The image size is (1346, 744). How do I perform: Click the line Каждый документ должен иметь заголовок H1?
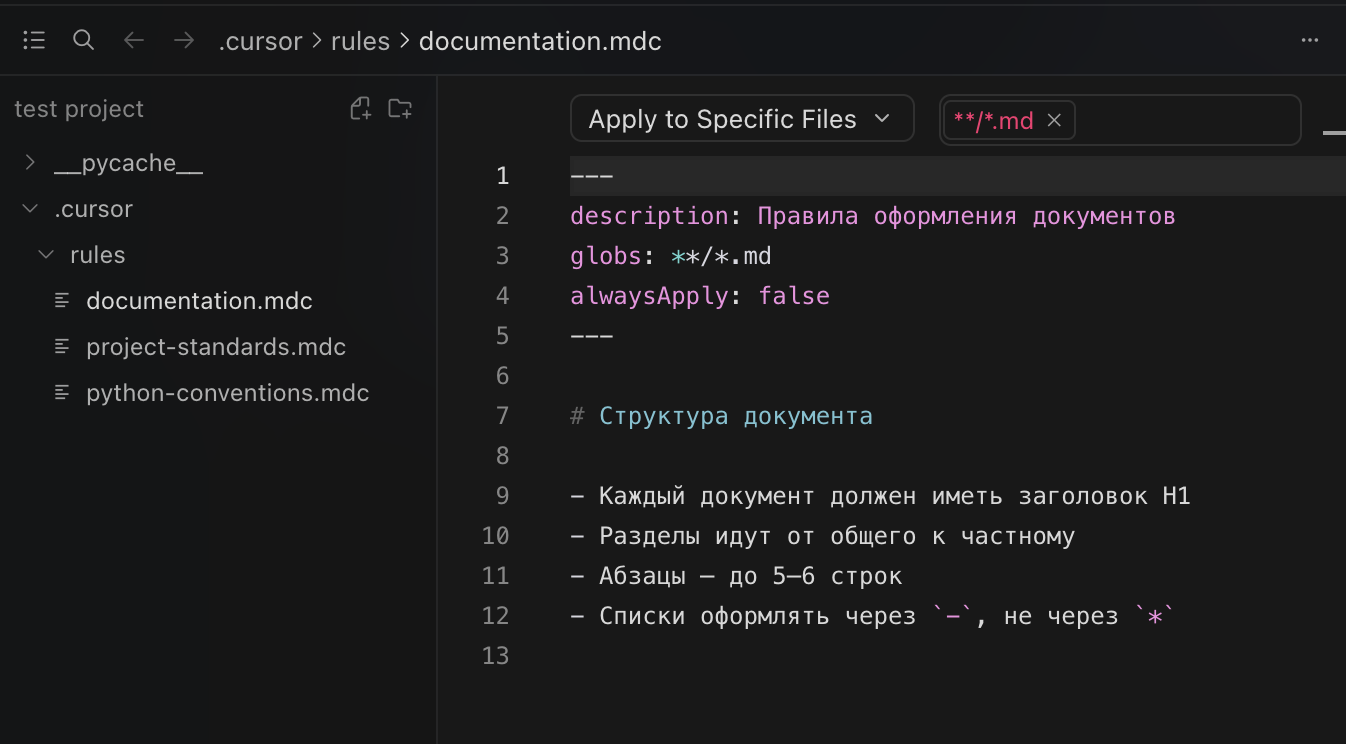pyautogui.click(x=880, y=496)
